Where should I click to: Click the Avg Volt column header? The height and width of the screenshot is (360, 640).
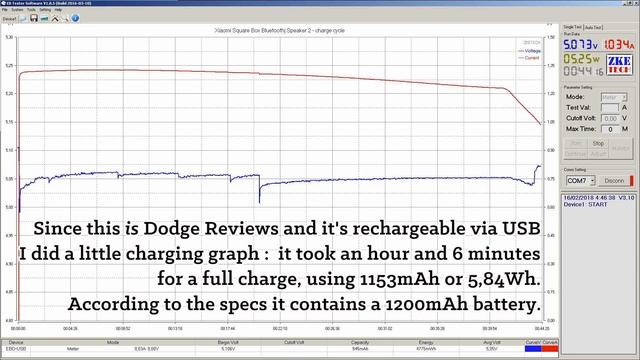492,342
